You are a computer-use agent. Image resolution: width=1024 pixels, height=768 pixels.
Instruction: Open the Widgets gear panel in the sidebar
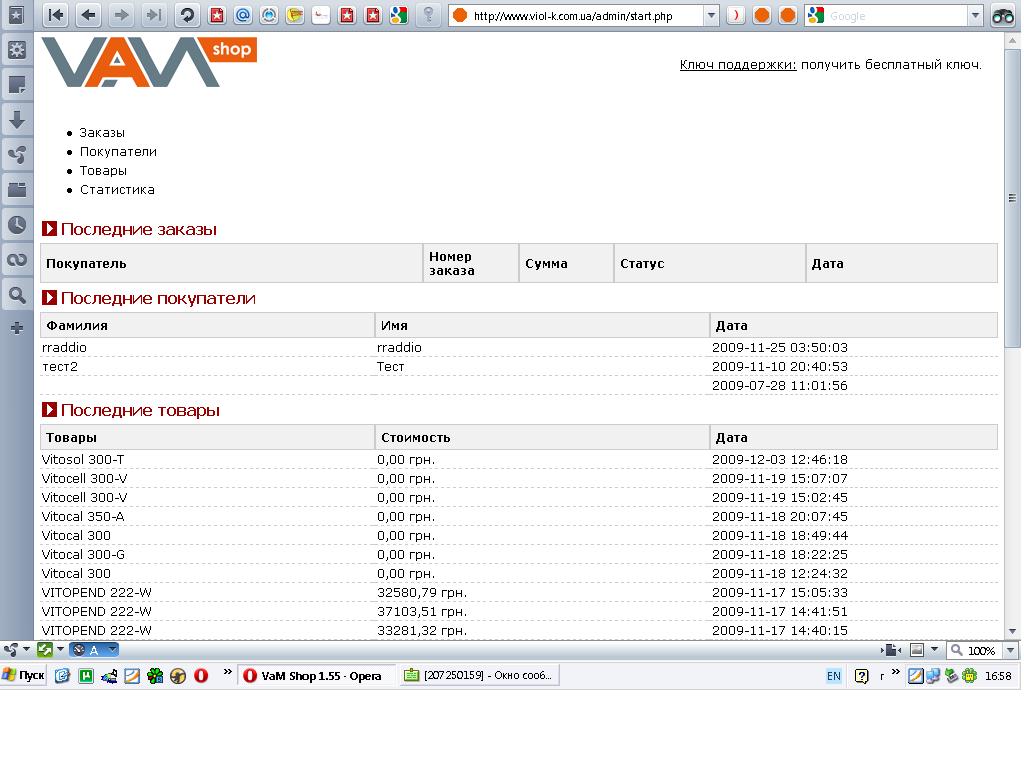click(x=17, y=50)
